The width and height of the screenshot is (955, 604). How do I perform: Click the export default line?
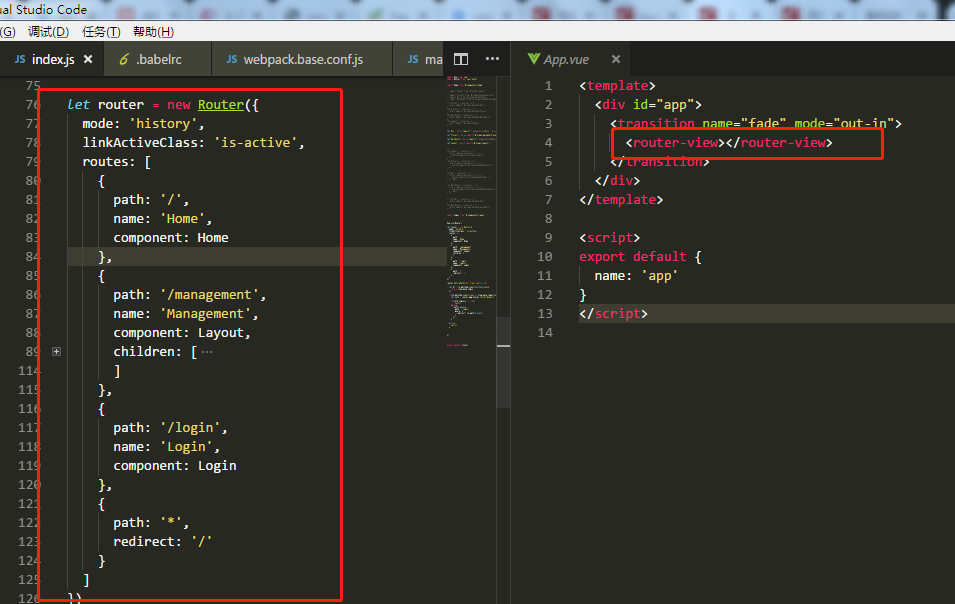coord(640,256)
